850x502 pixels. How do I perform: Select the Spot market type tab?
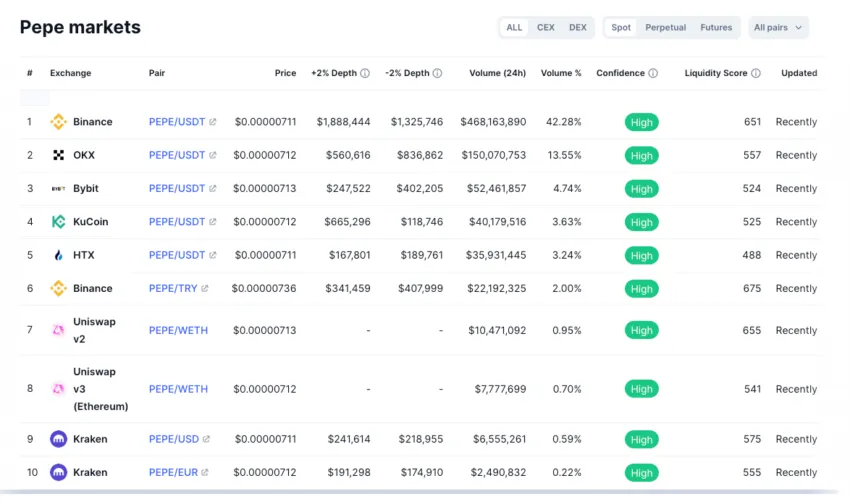coord(621,28)
